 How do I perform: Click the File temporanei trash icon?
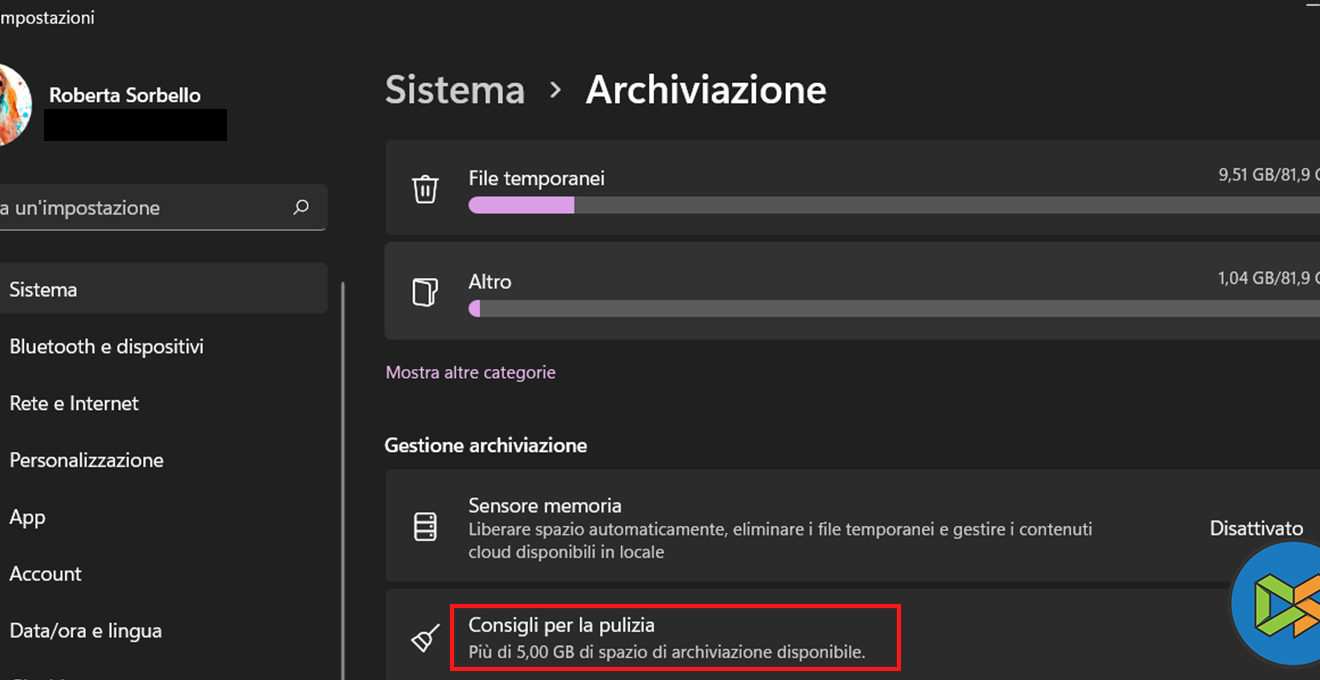point(425,189)
